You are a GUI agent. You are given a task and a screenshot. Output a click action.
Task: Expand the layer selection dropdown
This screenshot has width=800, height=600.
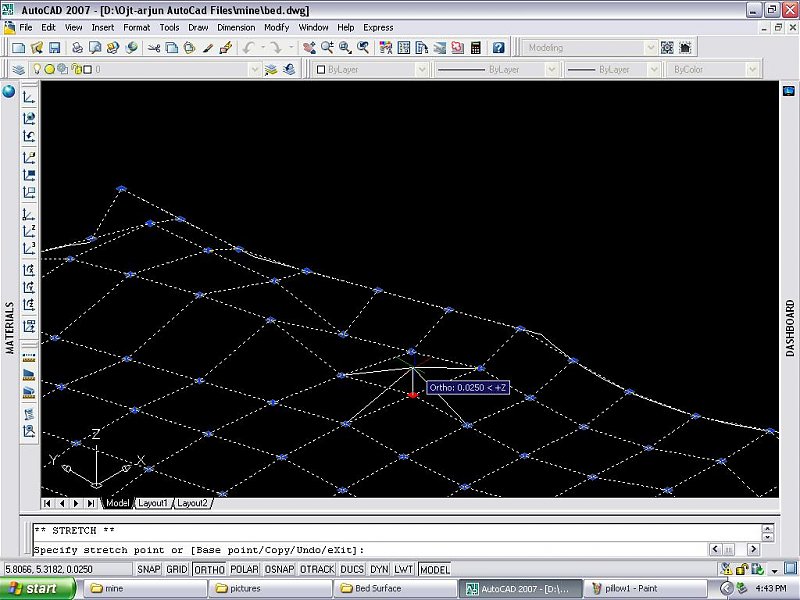(x=253, y=70)
